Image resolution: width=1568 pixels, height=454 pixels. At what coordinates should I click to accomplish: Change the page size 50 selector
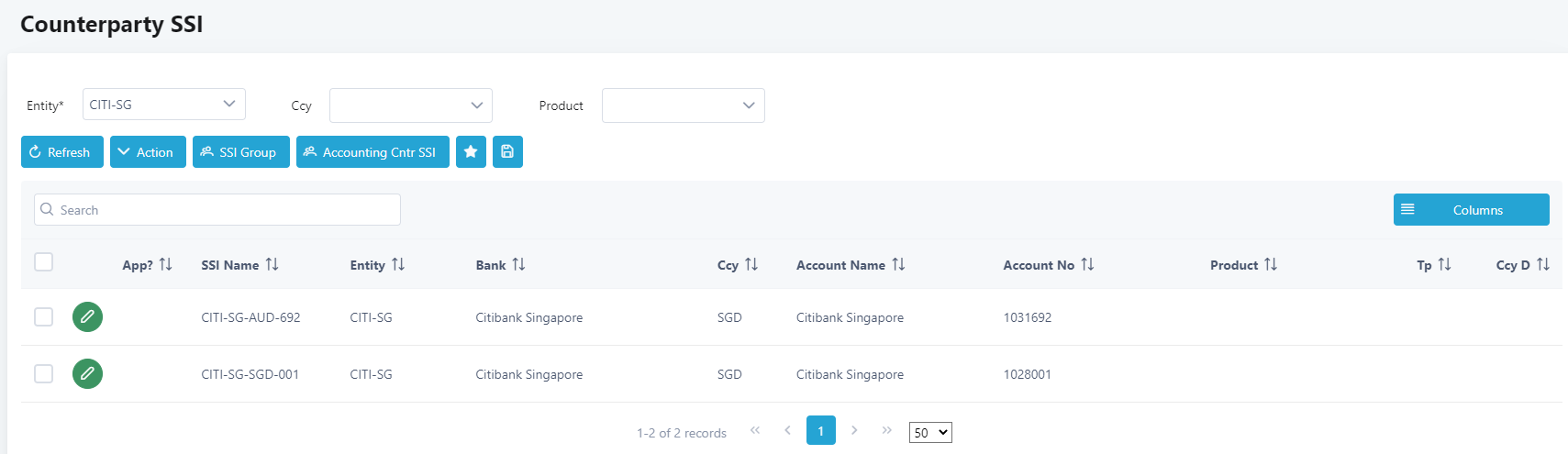(x=930, y=433)
